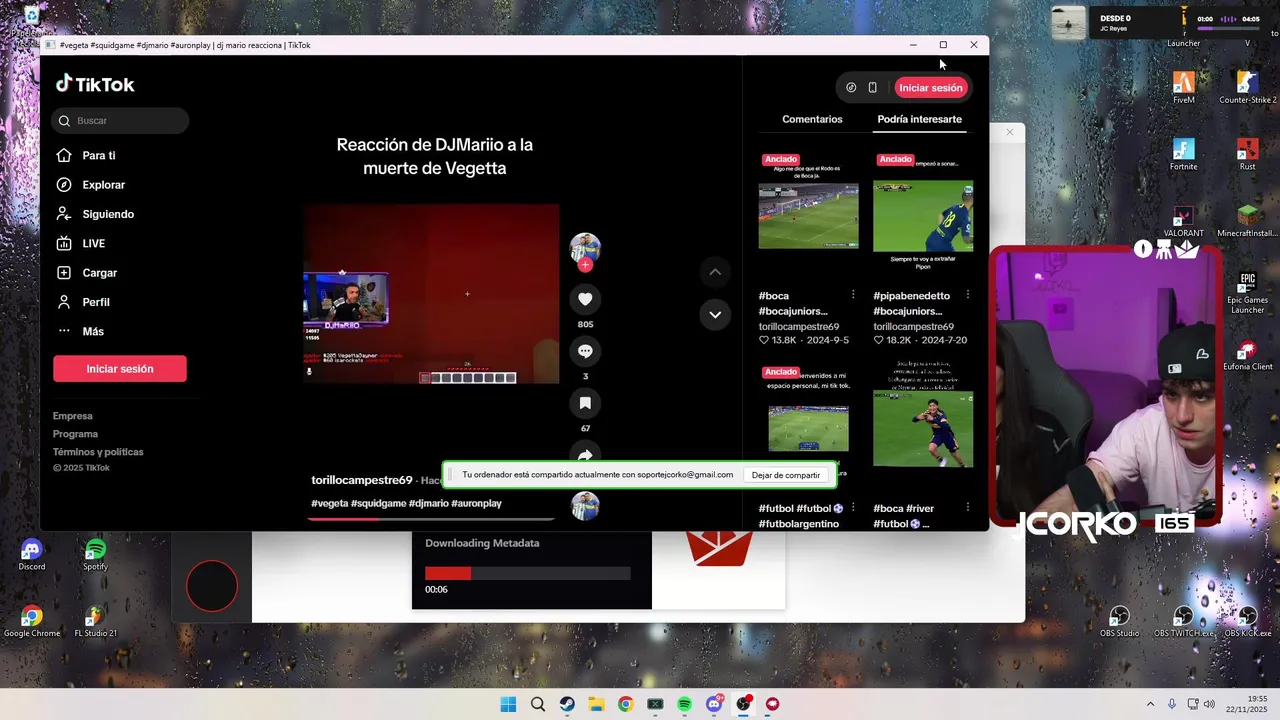This screenshot has height=720, width=1280.
Task: Open more options for #boca #river video
Action: click(x=967, y=507)
